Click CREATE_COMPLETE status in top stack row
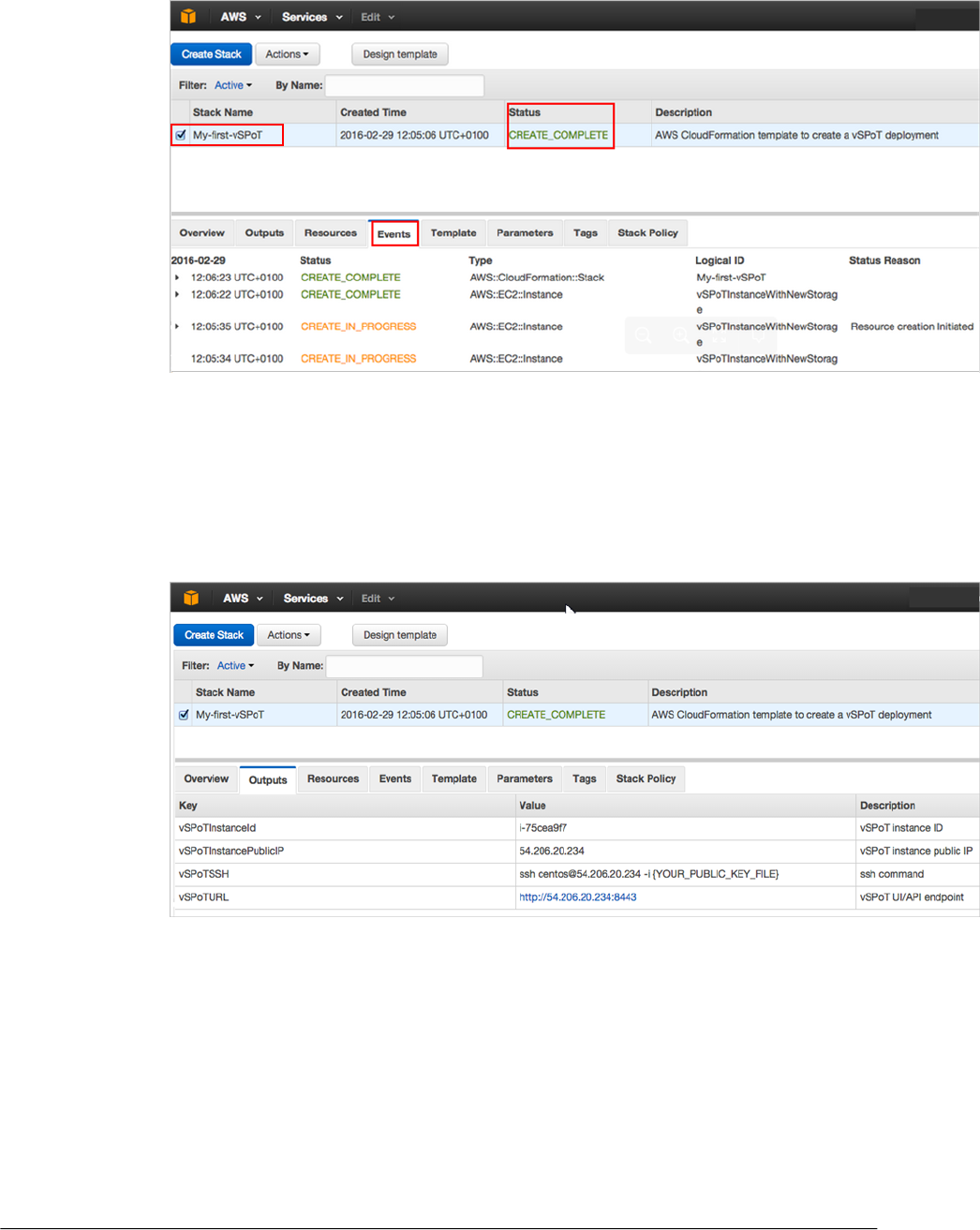The width and height of the screenshot is (980, 1230). [558, 135]
